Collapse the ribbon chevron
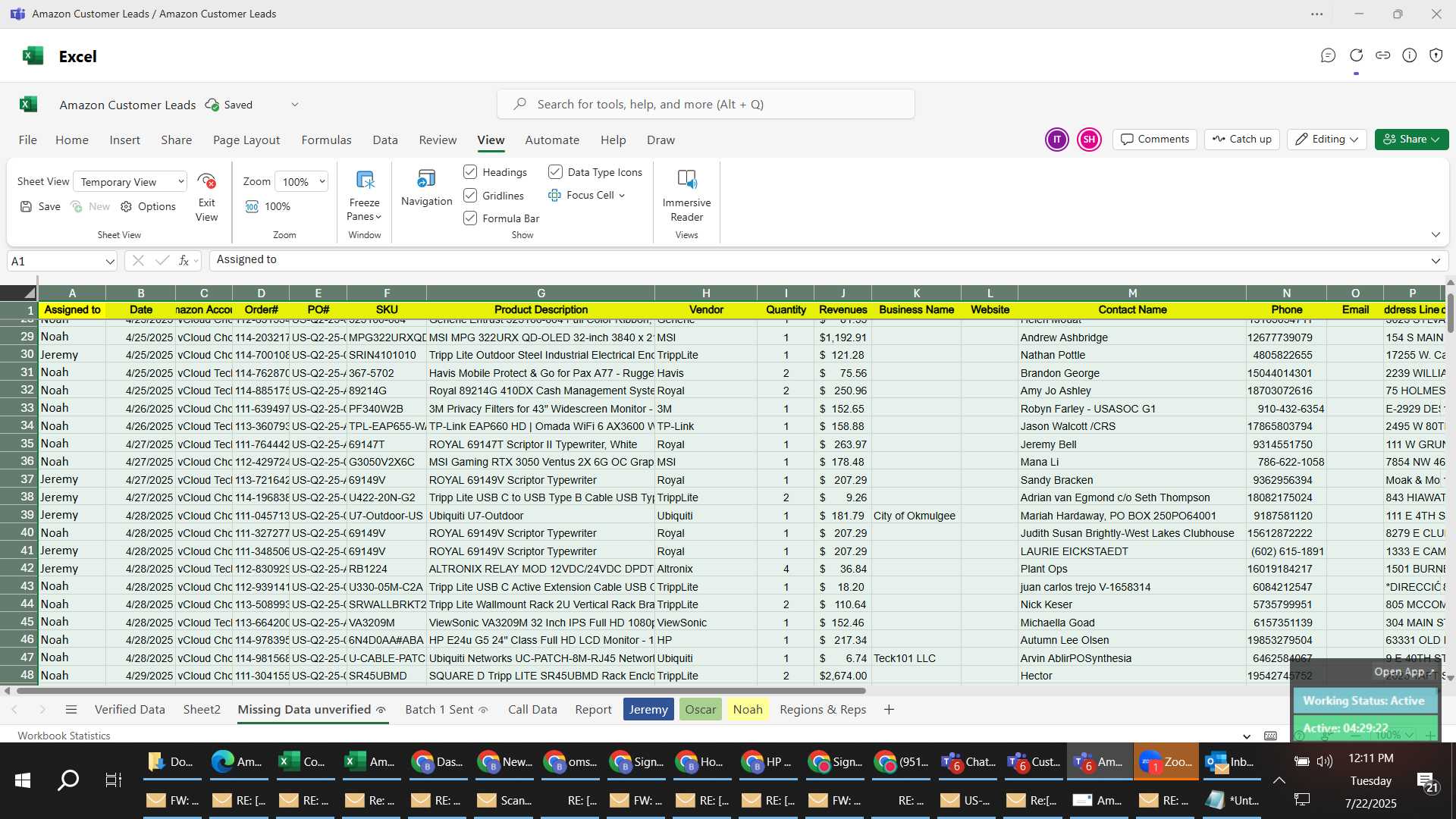The image size is (1456, 819). coord(1436,235)
